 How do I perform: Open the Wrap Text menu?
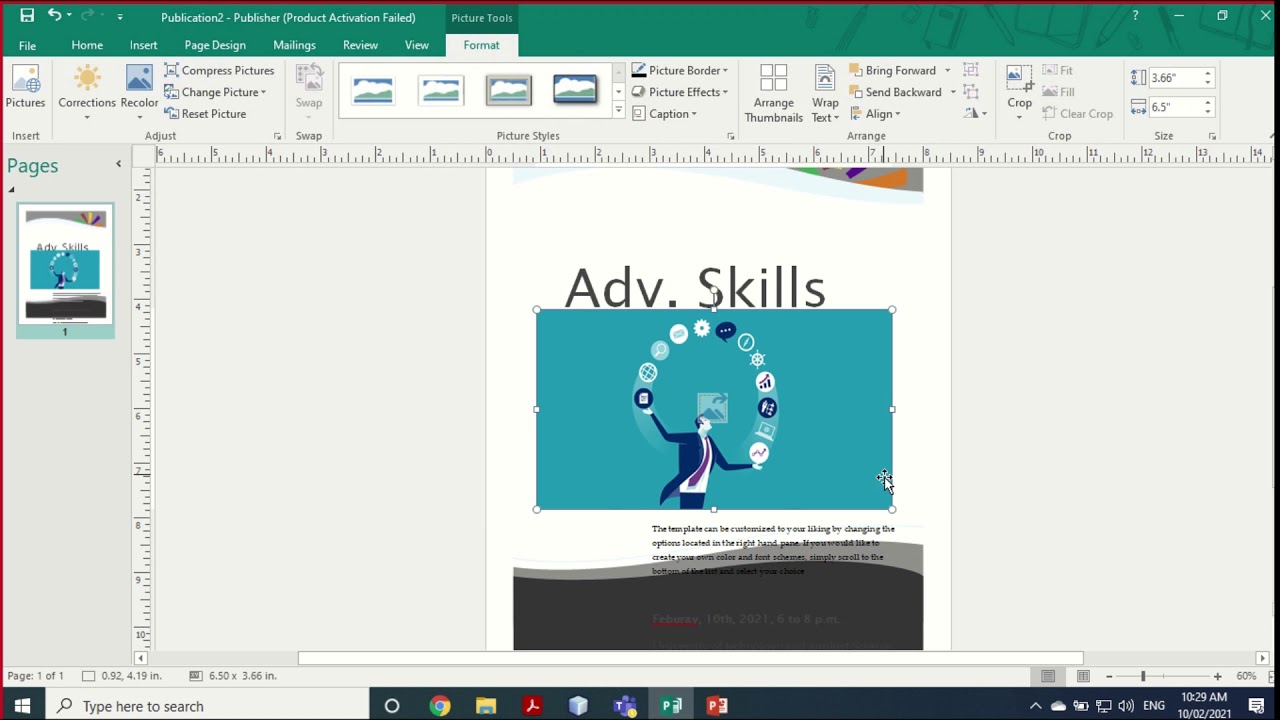825,93
